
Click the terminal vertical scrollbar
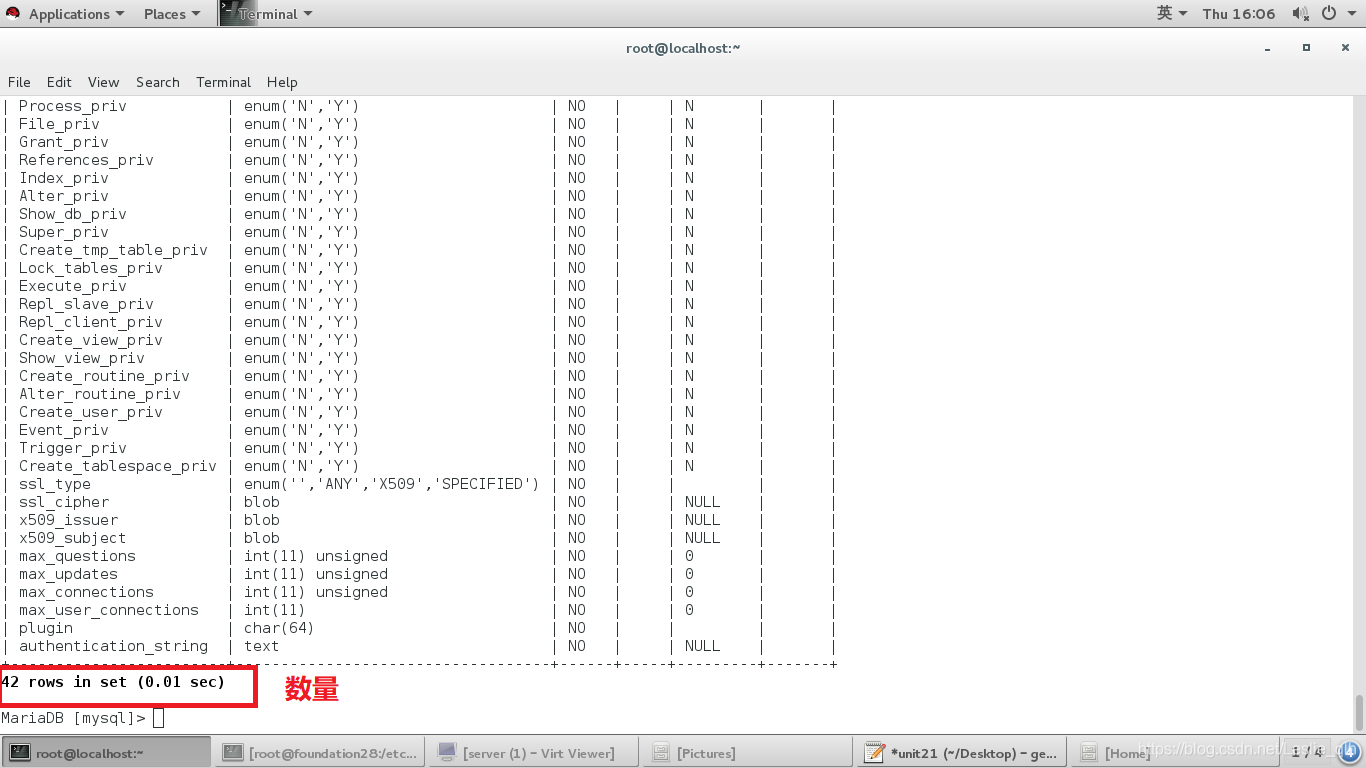click(x=1359, y=713)
